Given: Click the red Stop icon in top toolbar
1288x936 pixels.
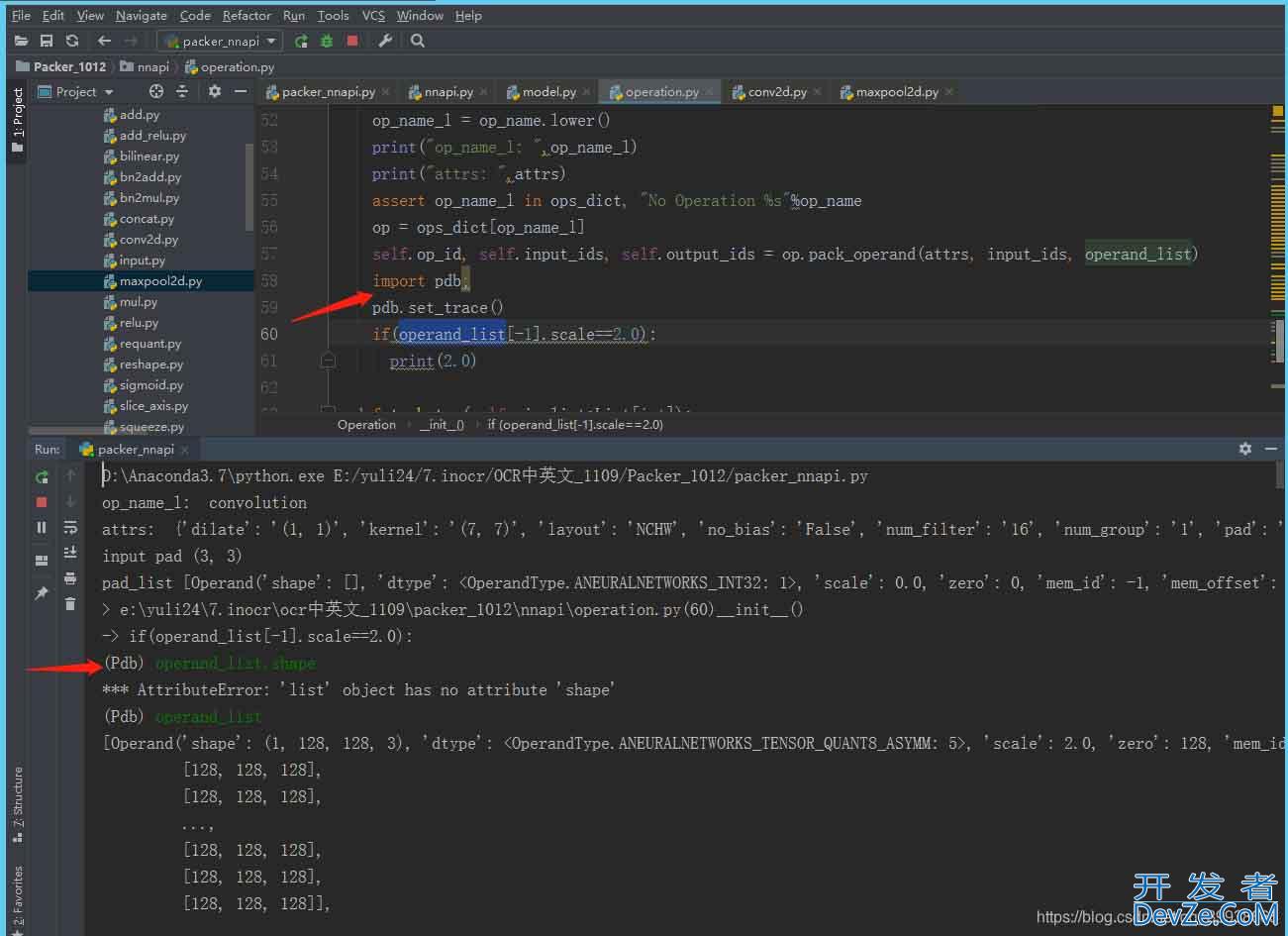Looking at the screenshot, I should click(352, 41).
